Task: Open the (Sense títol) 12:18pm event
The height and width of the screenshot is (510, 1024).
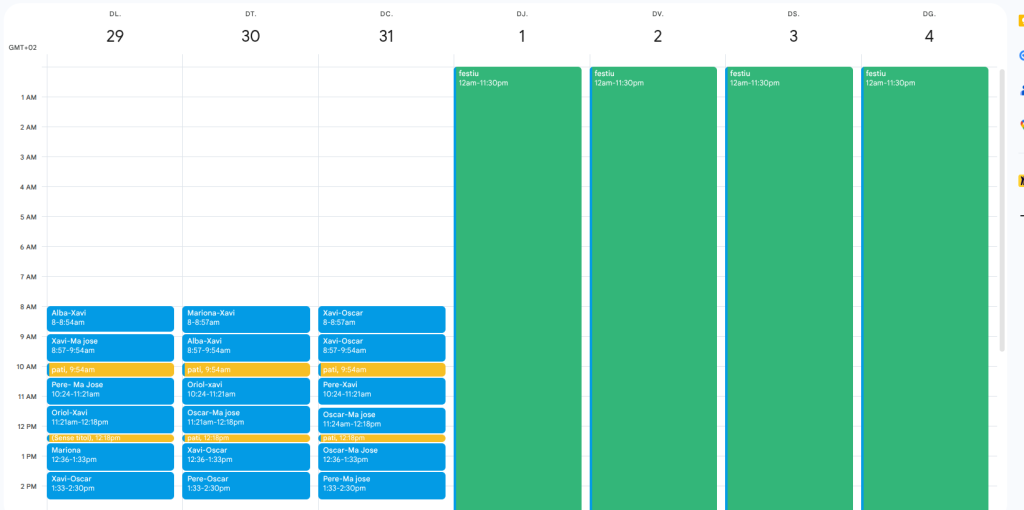Action: pos(110,438)
